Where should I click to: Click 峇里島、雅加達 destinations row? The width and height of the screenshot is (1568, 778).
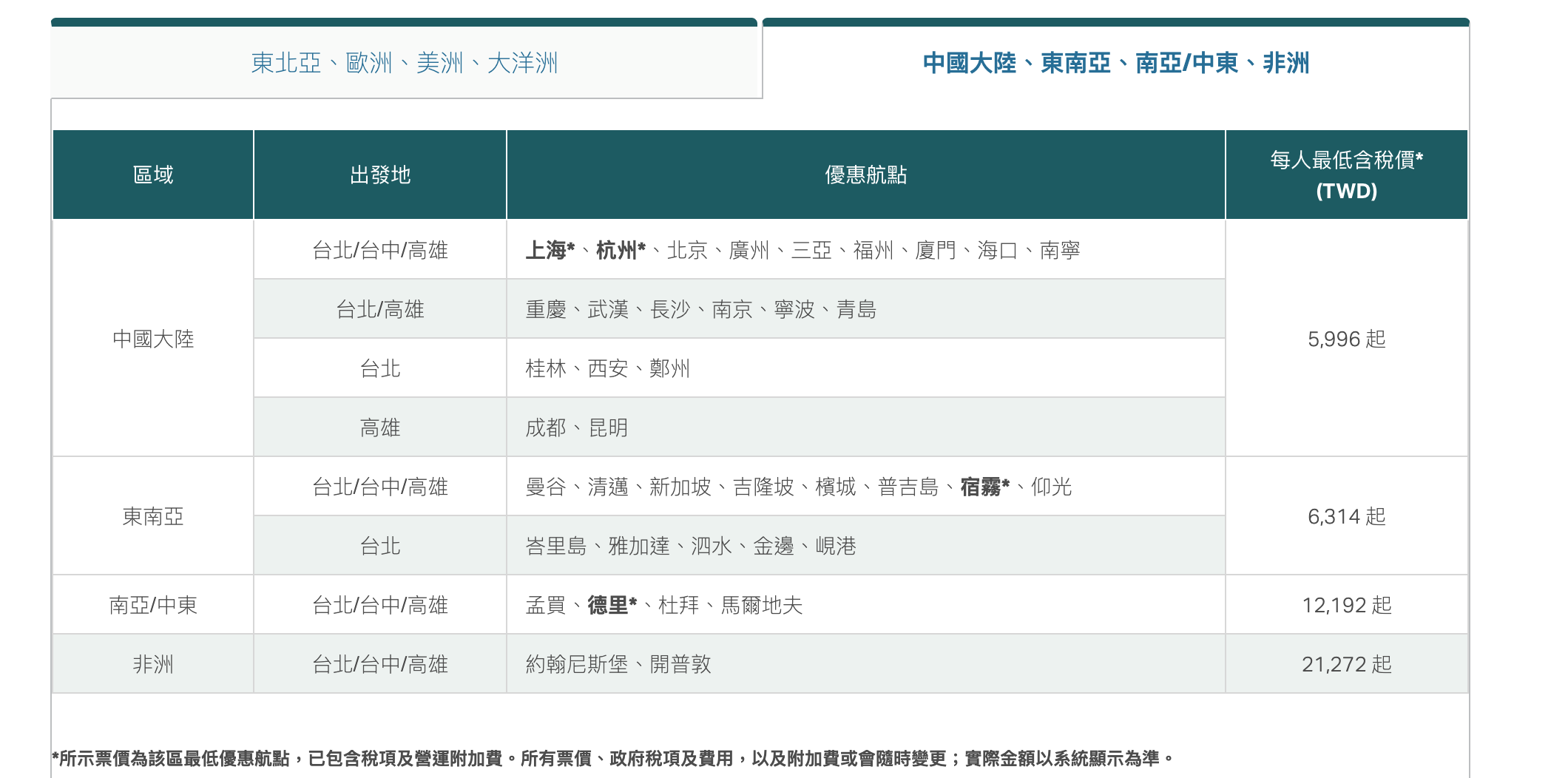pos(865,546)
